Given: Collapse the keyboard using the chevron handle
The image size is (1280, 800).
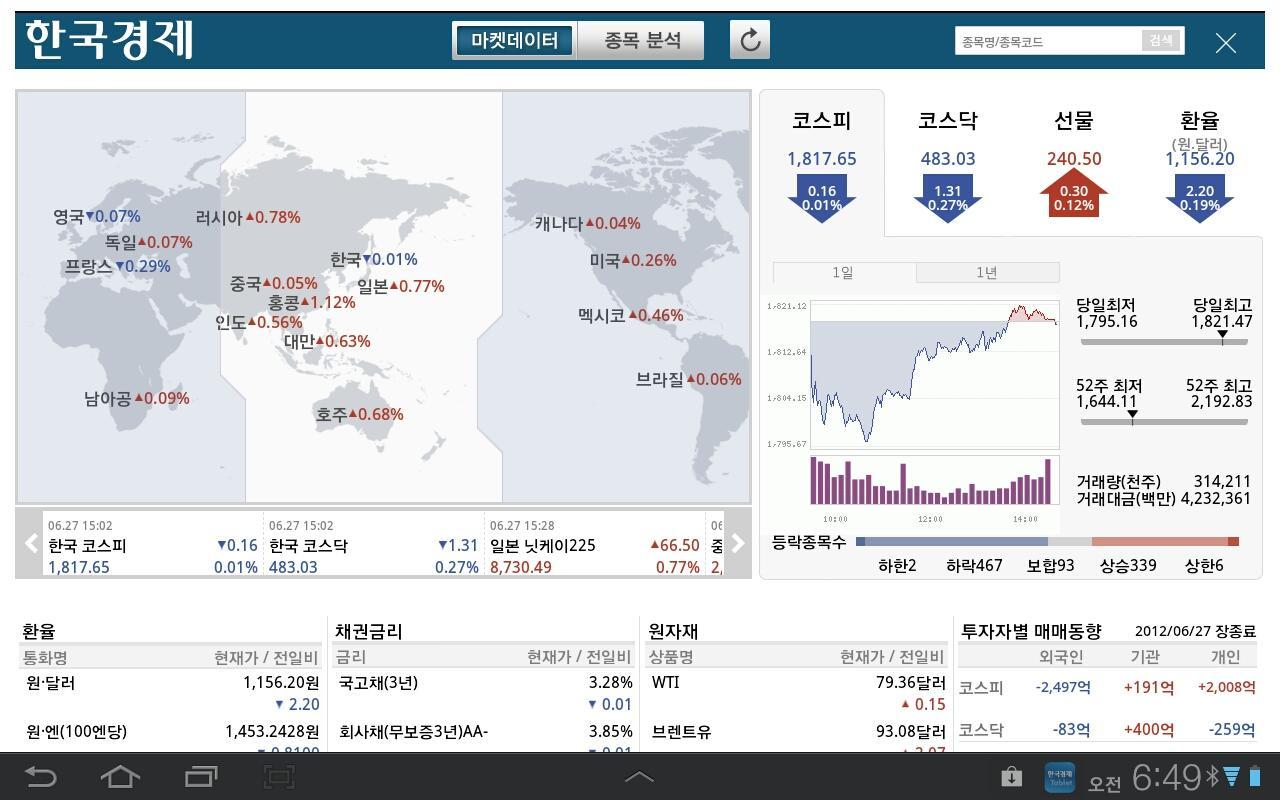Looking at the screenshot, I should (x=639, y=775).
